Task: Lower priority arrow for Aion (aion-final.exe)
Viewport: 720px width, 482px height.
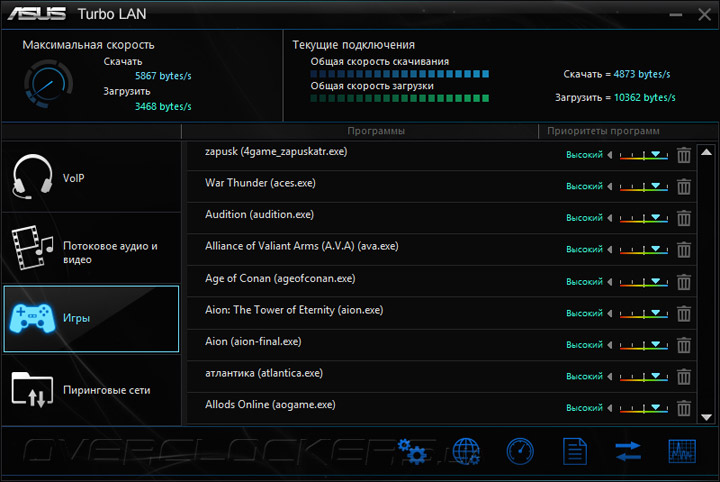Action: [x=610, y=345]
